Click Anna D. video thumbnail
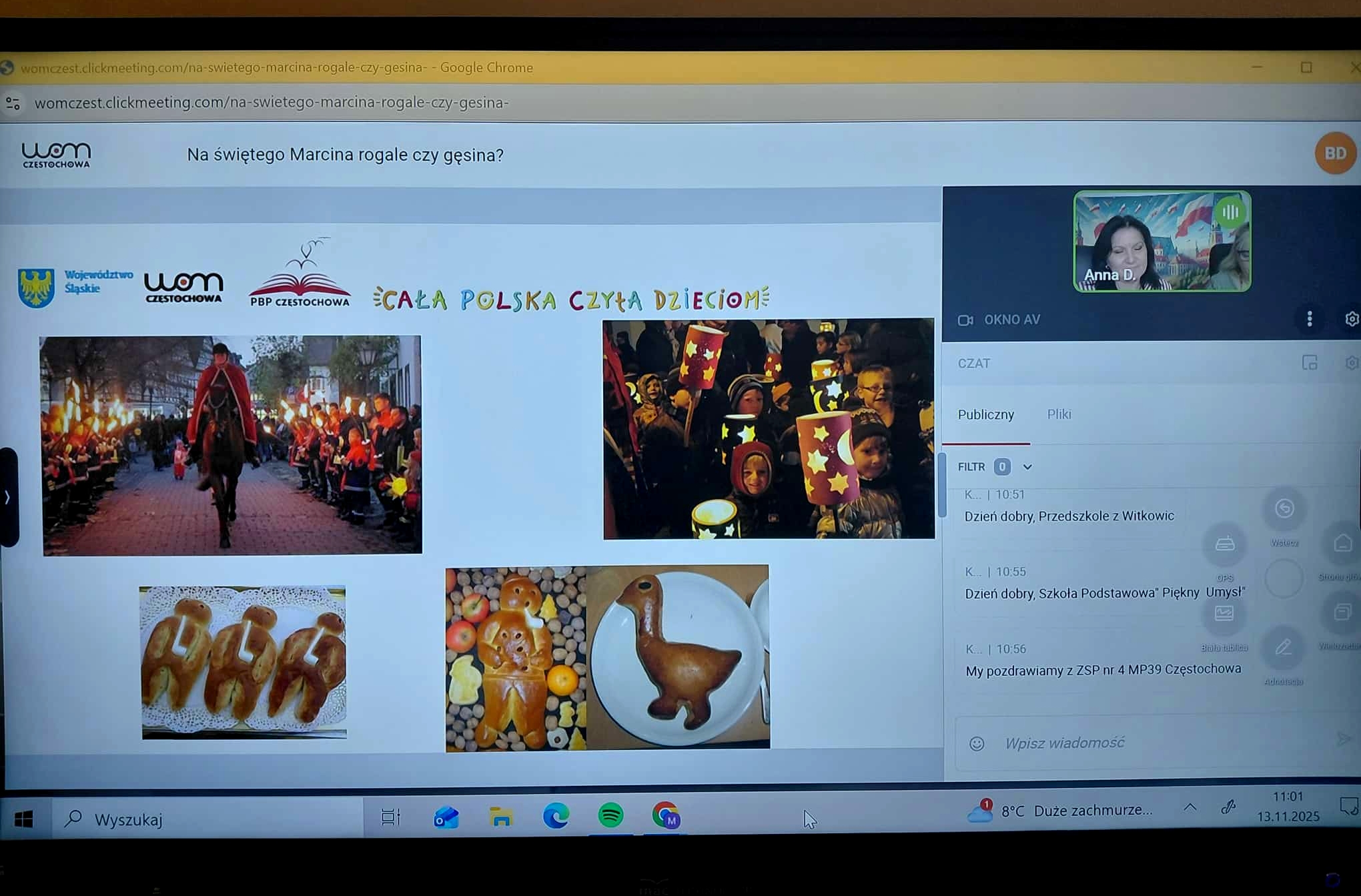The height and width of the screenshot is (896, 1361). [1162, 242]
